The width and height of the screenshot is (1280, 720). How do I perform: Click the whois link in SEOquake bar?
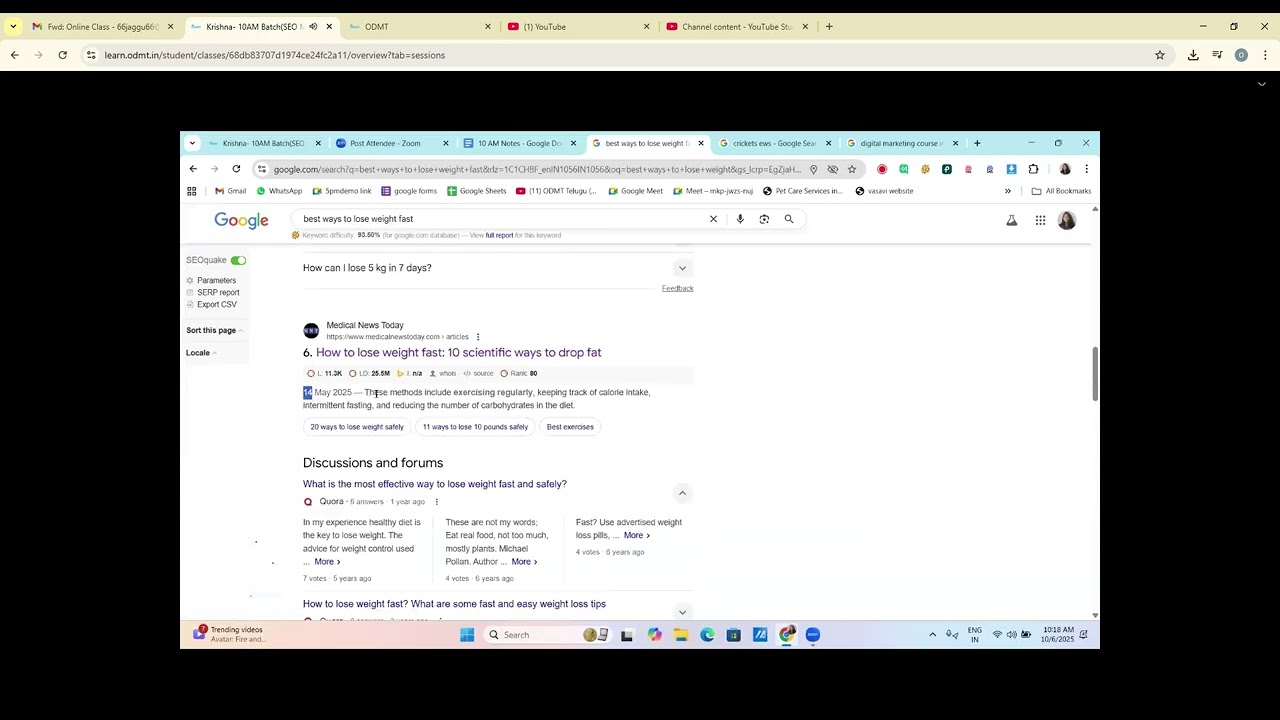coord(443,373)
